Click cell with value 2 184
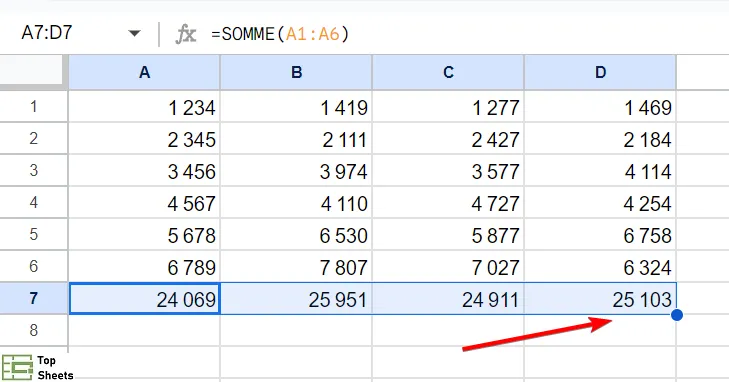The width and height of the screenshot is (729, 382). pyautogui.click(x=600, y=138)
